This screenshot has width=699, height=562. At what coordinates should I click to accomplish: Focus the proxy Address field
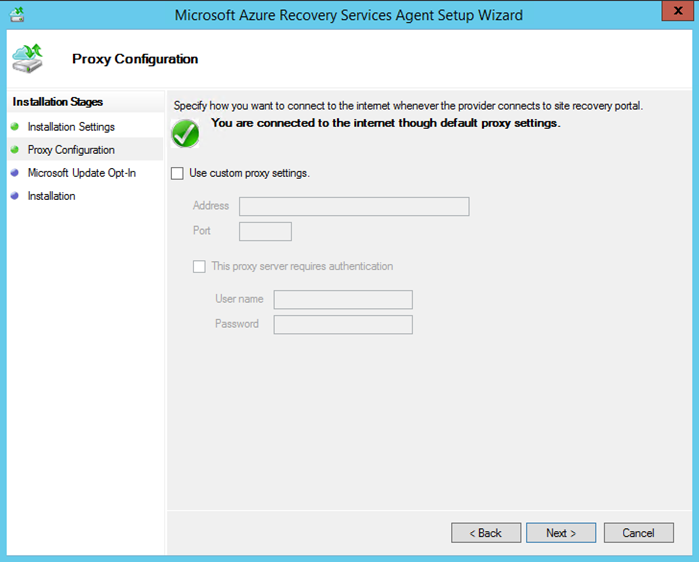point(354,206)
